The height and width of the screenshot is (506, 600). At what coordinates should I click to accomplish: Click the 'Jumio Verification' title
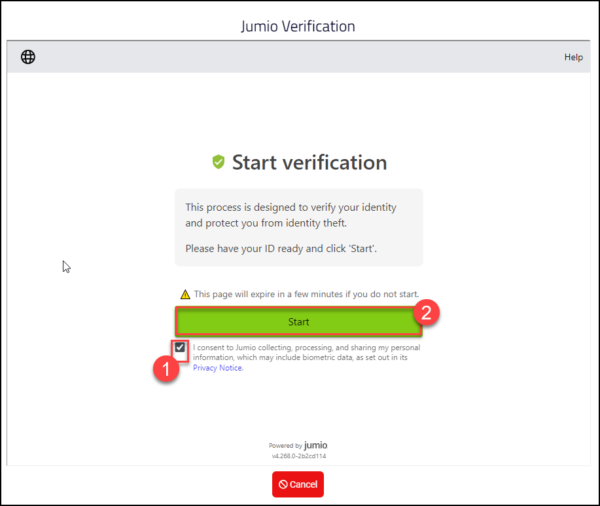(x=298, y=26)
